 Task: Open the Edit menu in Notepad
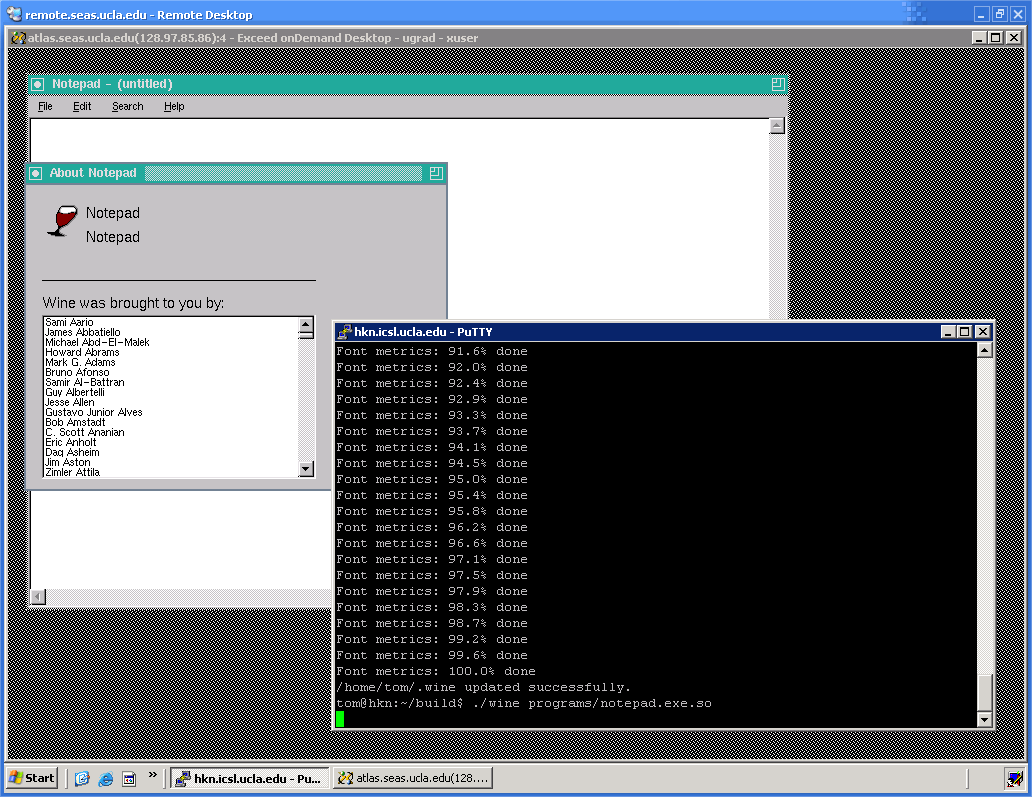(82, 107)
